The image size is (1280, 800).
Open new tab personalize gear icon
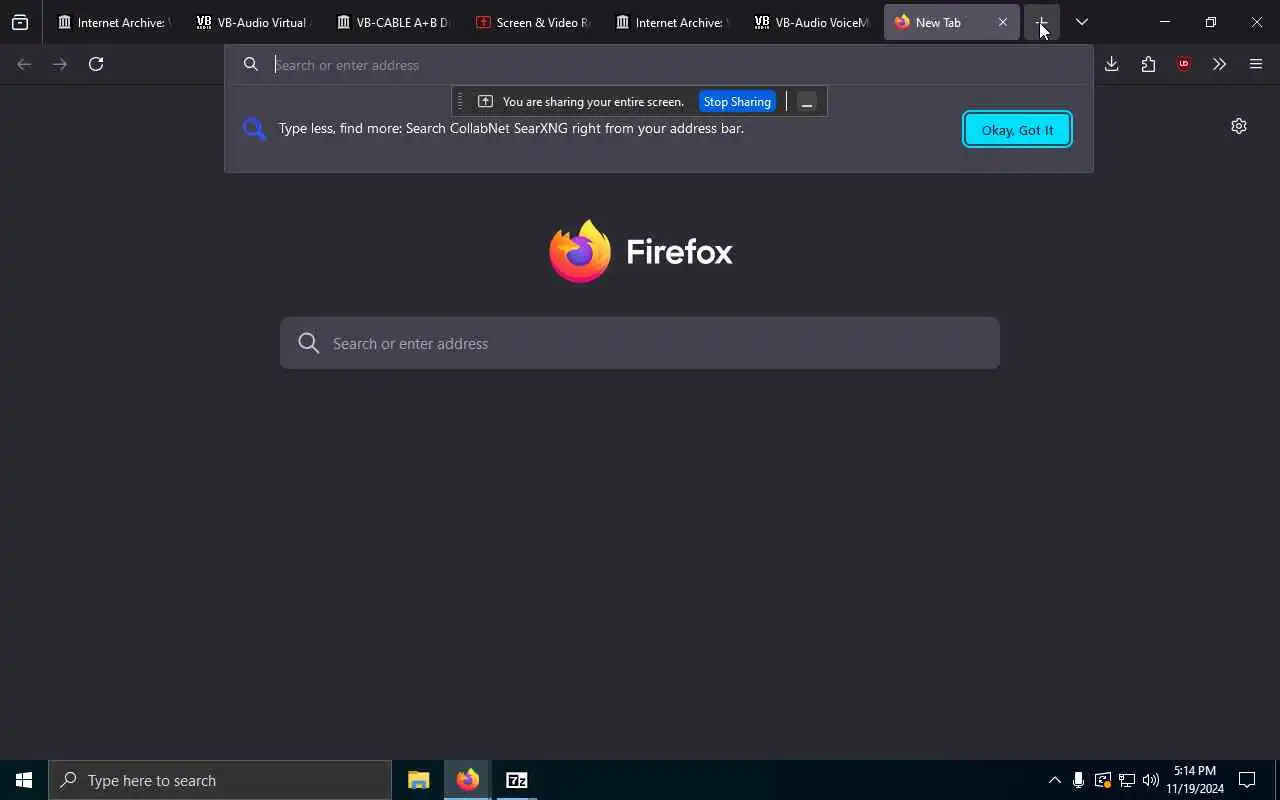(x=1239, y=126)
